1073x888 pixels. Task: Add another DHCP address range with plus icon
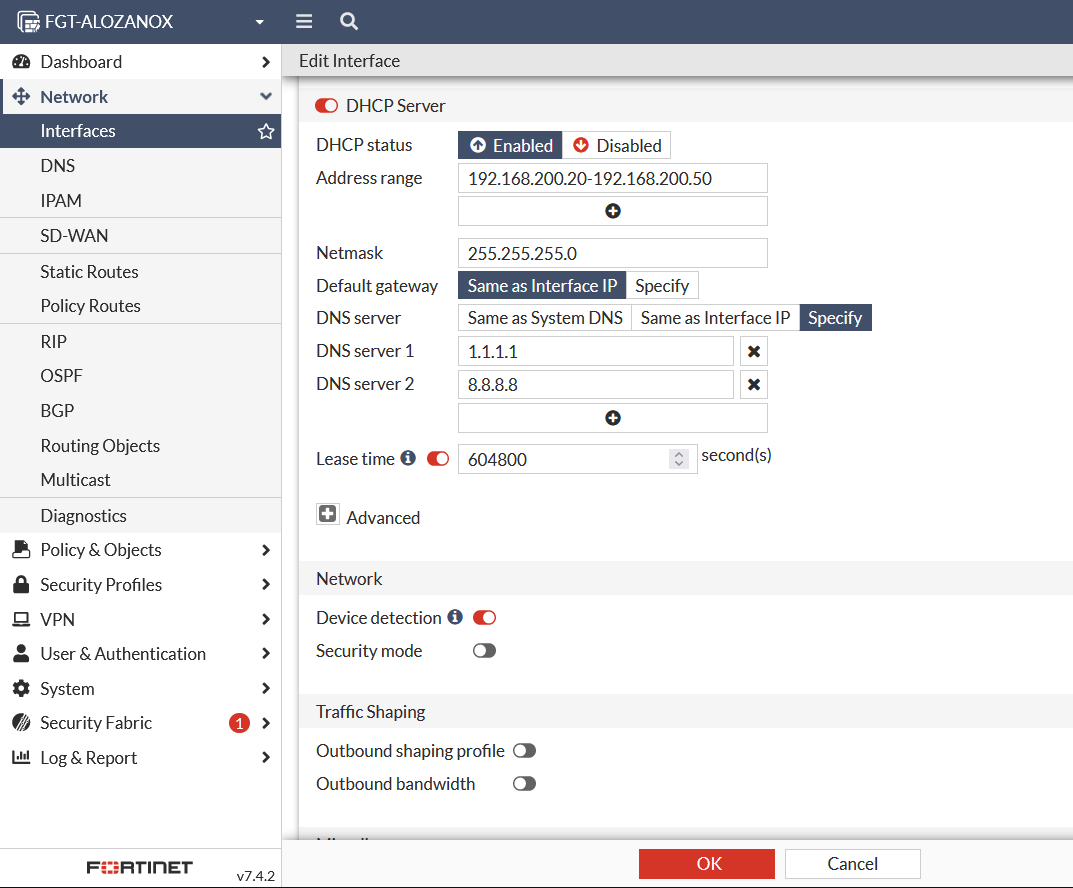click(x=612, y=210)
